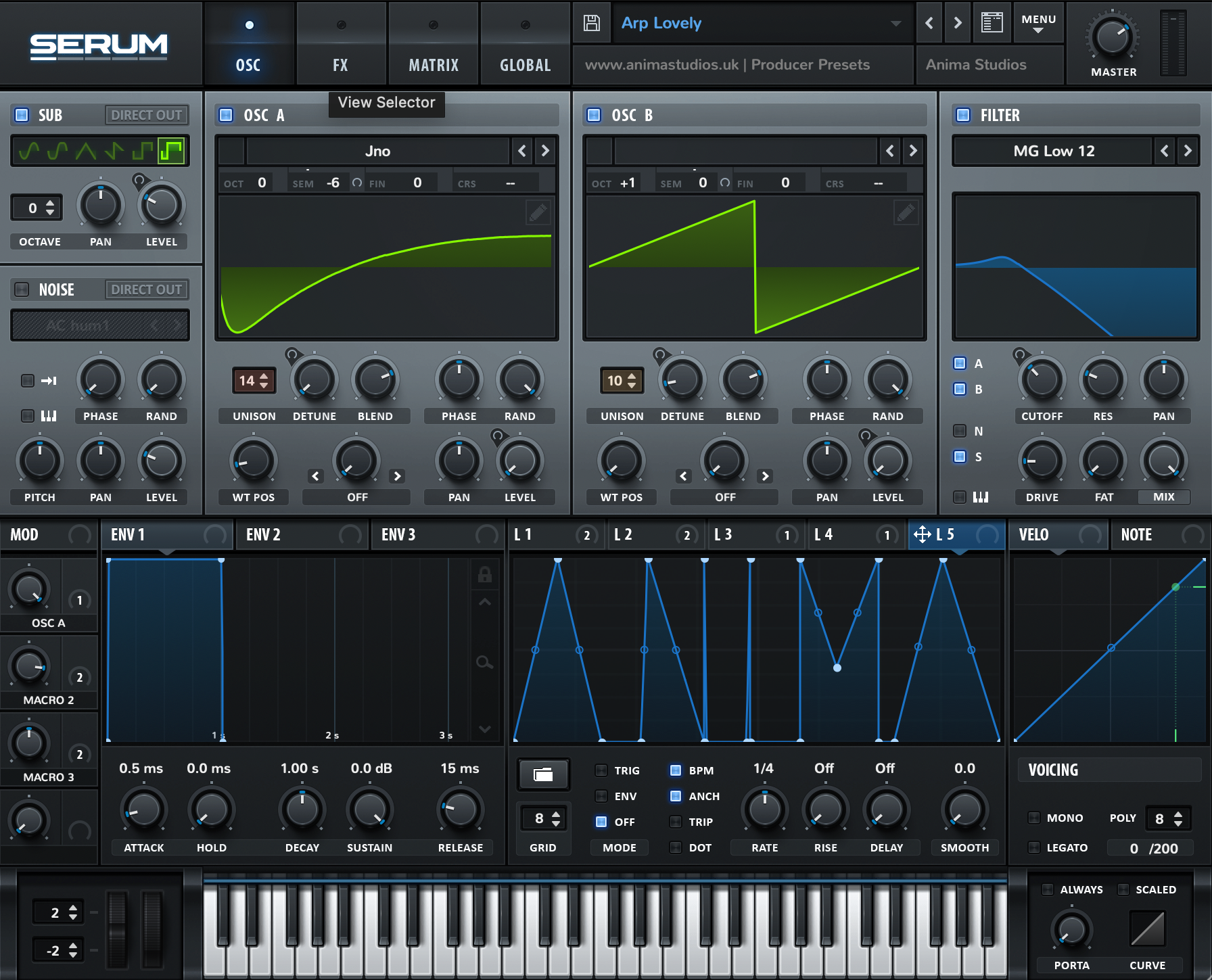Select the sawtooth sub oscillator waveform
This screenshot has height=980, width=1212.
(114, 150)
